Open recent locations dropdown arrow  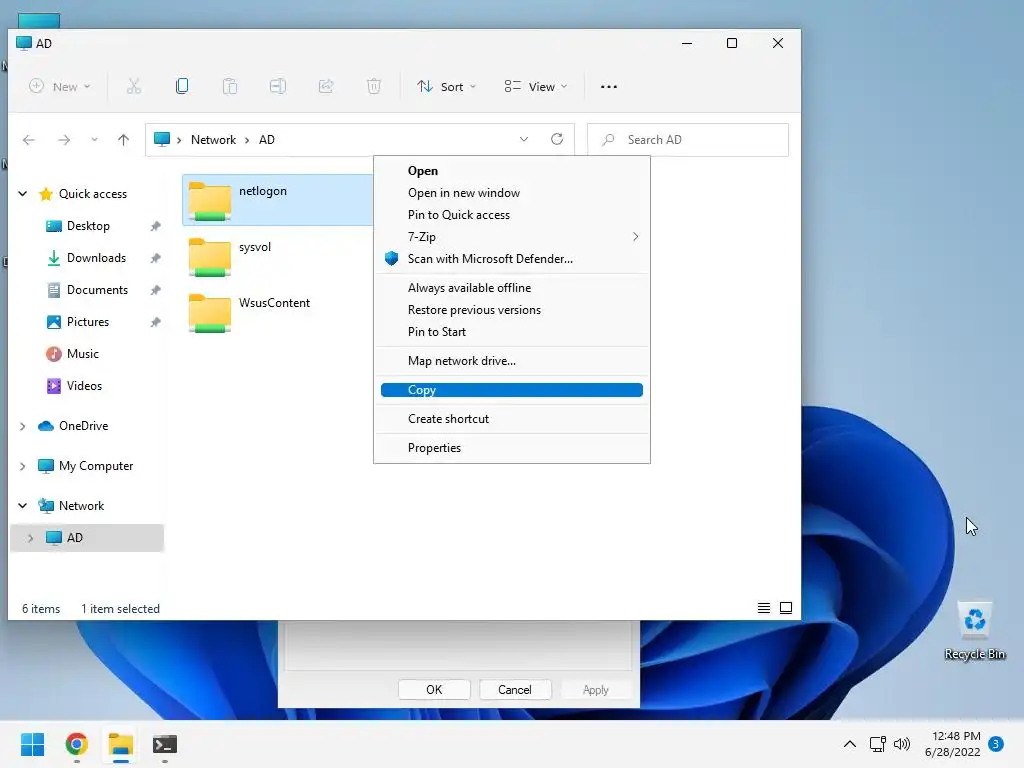pos(94,140)
